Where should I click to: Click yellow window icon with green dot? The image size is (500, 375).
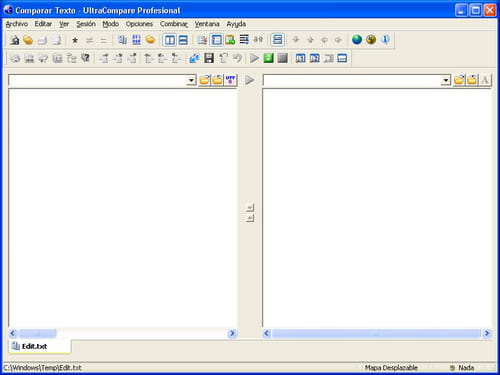pos(230,40)
